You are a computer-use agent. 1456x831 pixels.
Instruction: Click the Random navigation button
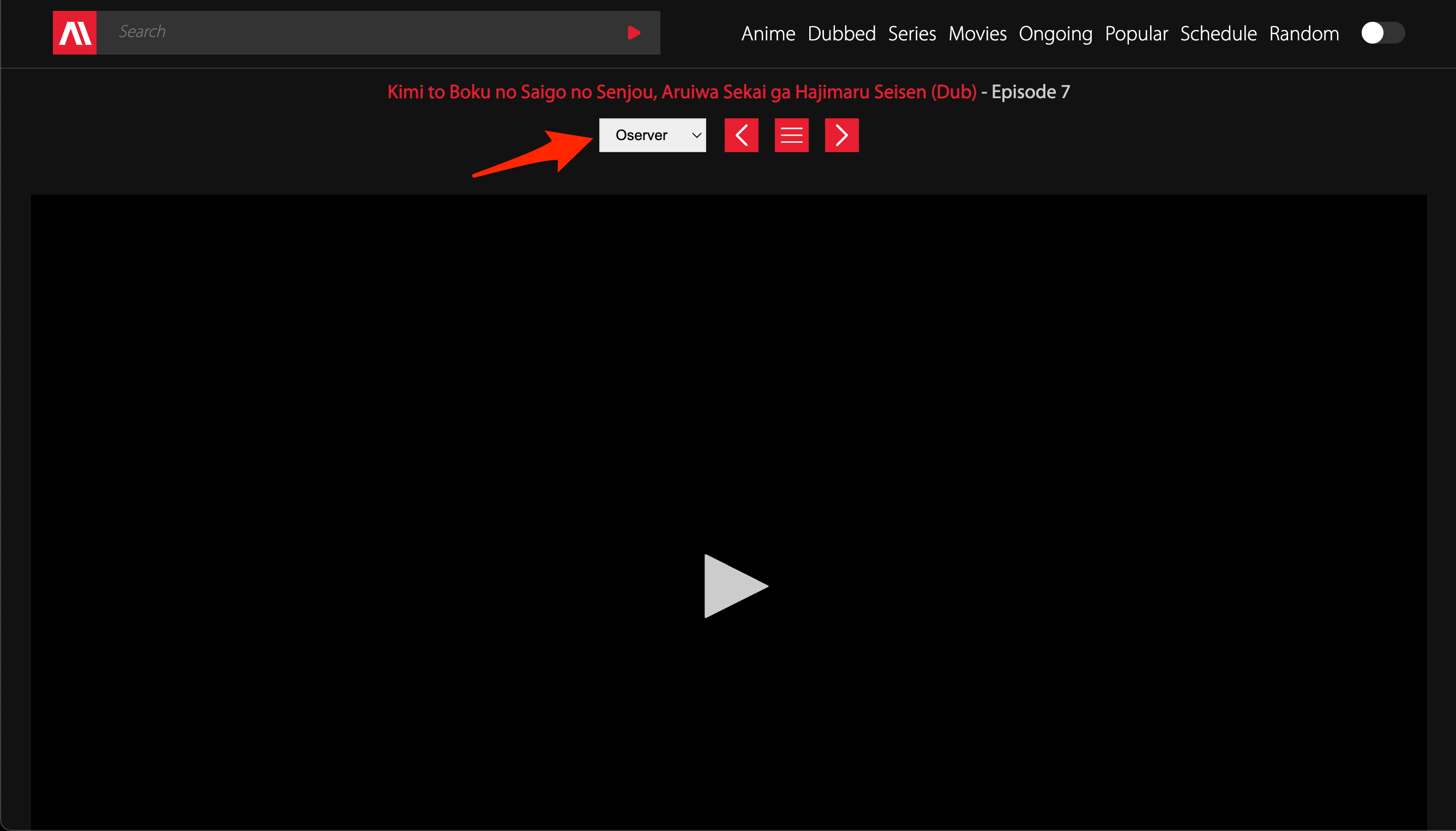[1303, 33]
